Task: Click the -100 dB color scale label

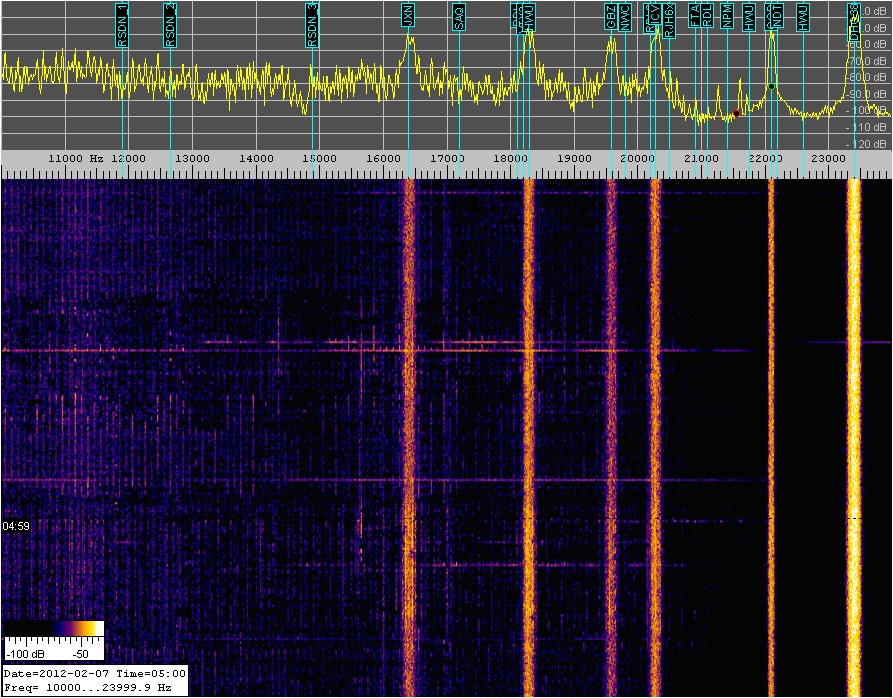Action: [x=24, y=654]
